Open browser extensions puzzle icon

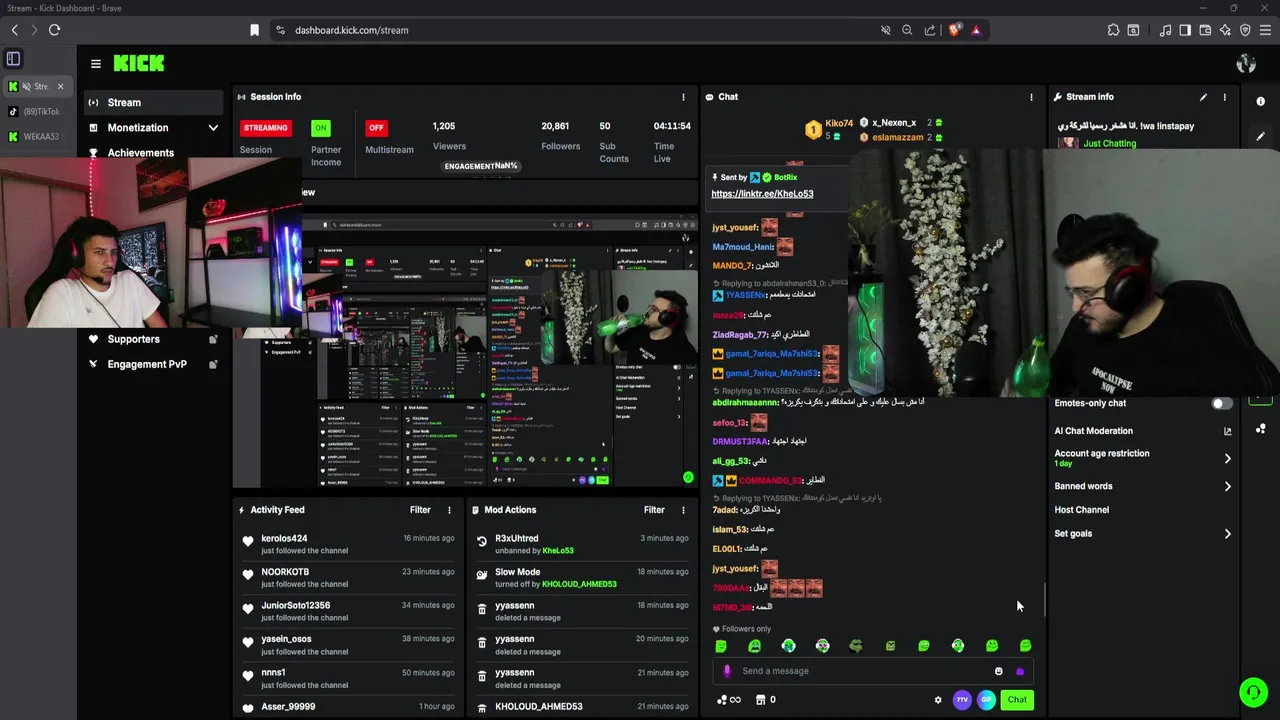(x=1113, y=30)
